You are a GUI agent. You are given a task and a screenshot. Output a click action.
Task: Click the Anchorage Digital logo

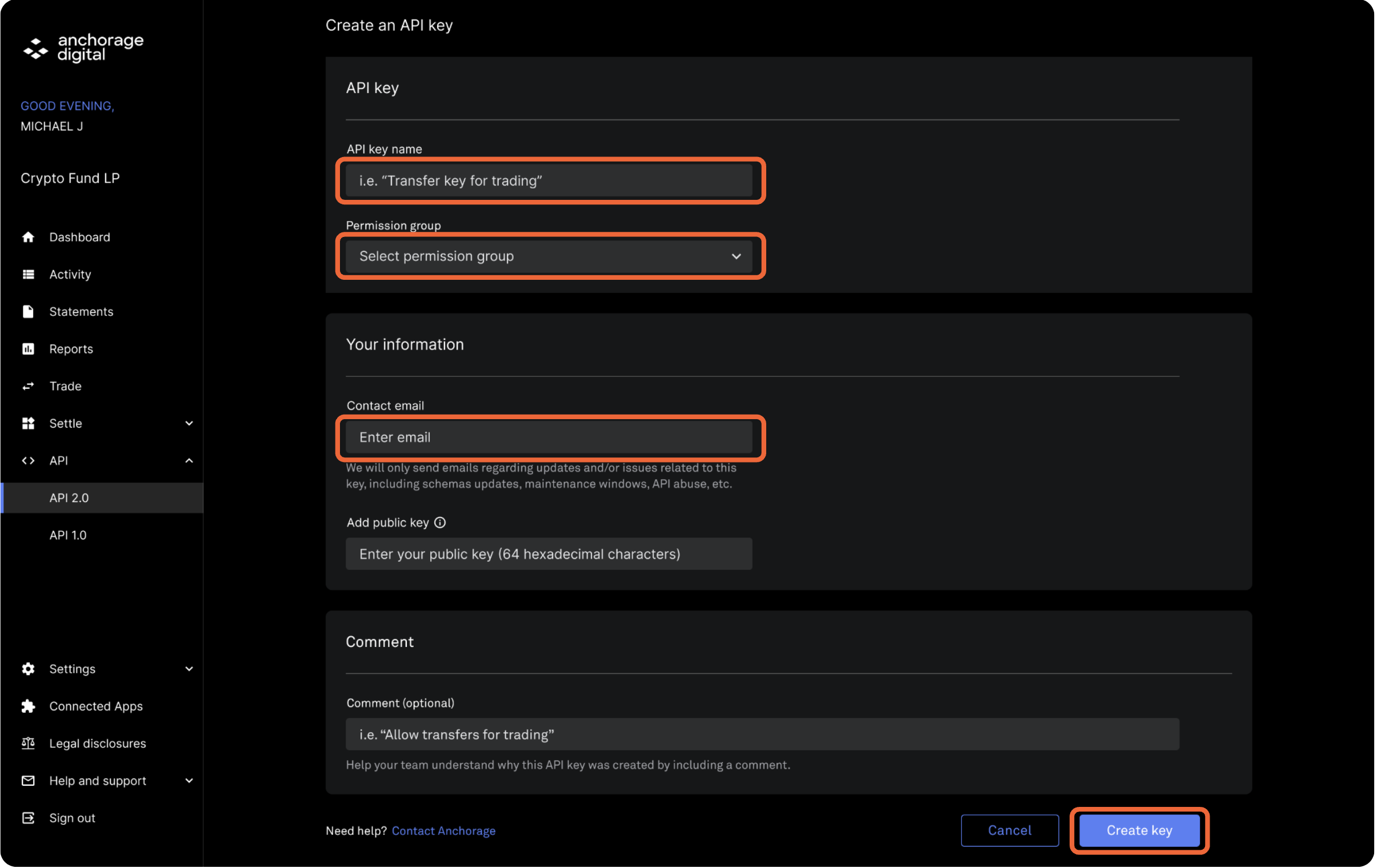(x=83, y=48)
